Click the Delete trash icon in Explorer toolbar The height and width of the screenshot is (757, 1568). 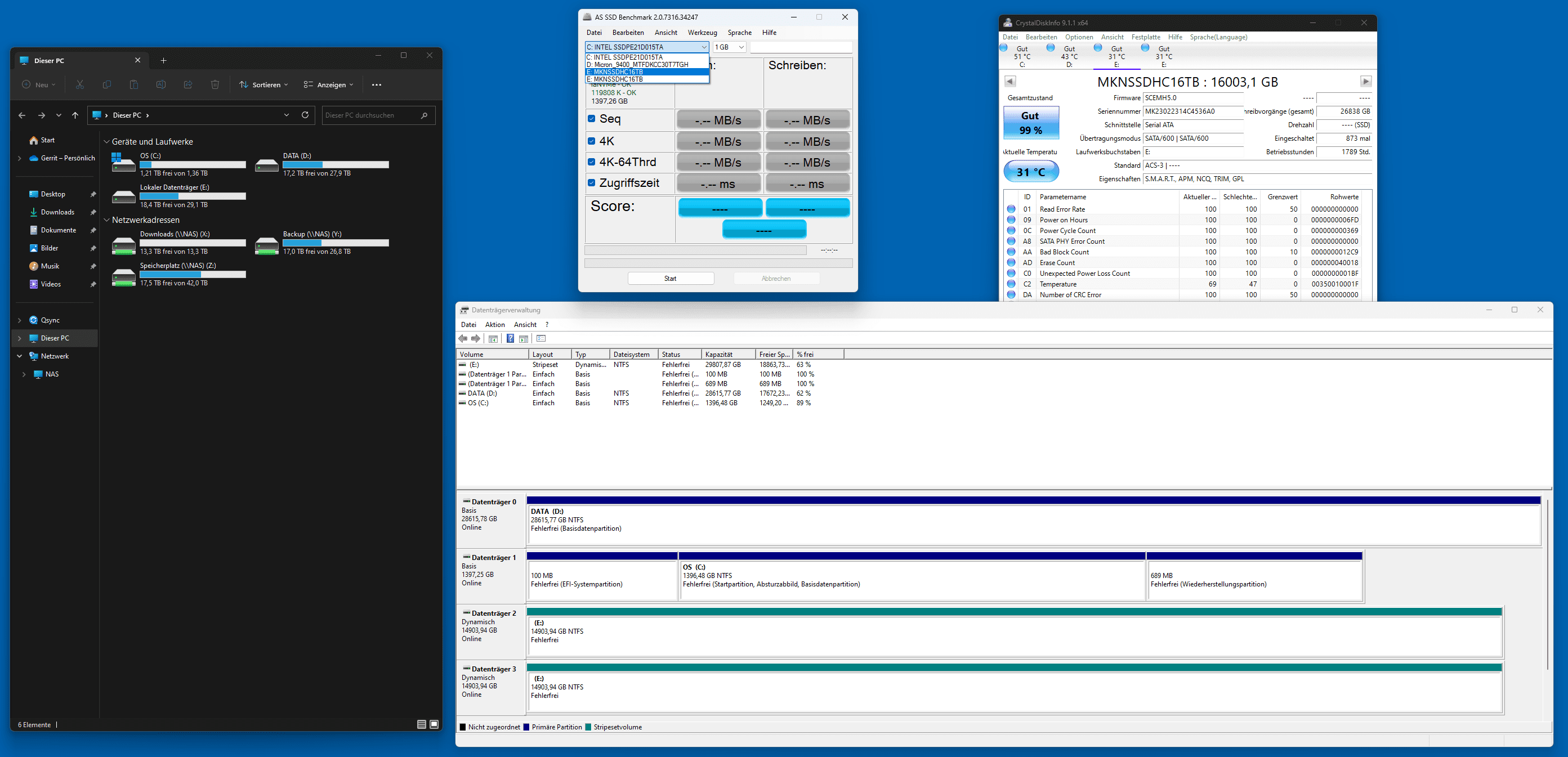(215, 84)
